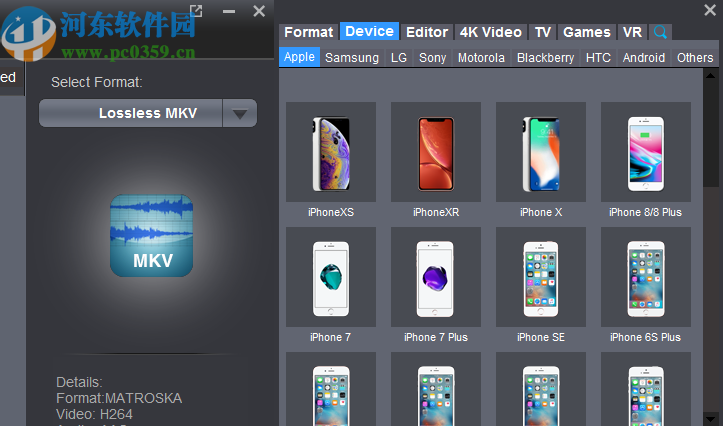Image resolution: width=723 pixels, height=426 pixels.
Task: Pick the iPhone X device preset
Action: [x=541, y=152]
